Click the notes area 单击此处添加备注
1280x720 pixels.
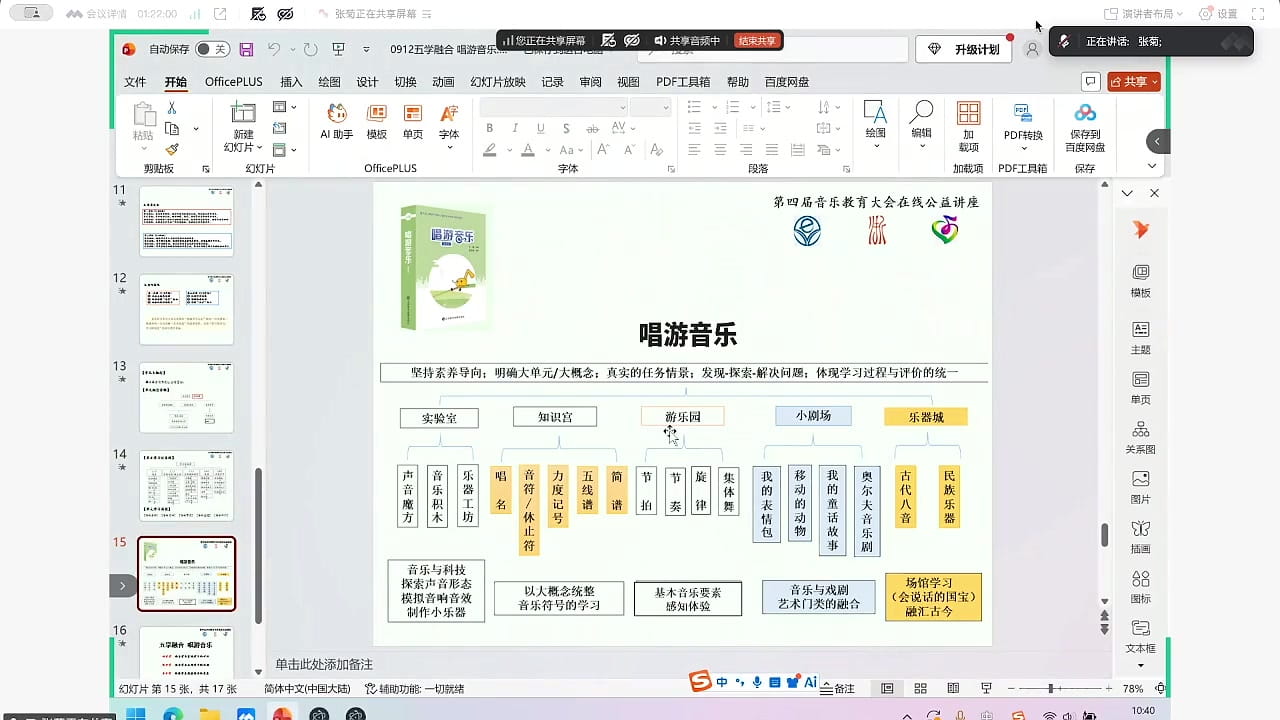click(324, 665)
